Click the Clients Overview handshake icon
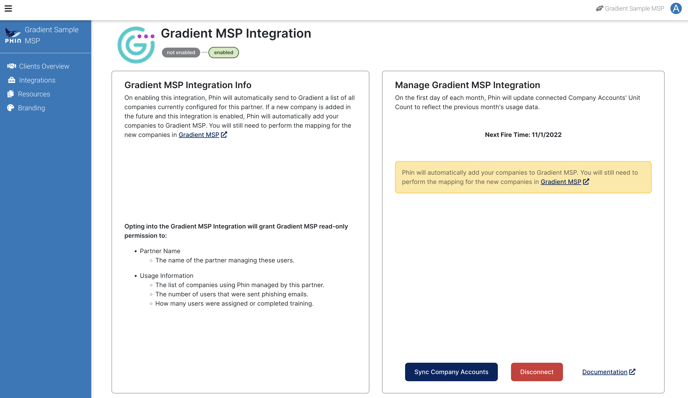 11,66
